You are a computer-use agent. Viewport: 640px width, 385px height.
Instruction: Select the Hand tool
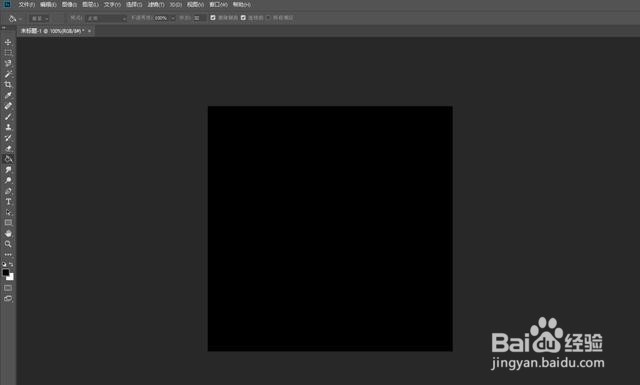click(8, 234)
